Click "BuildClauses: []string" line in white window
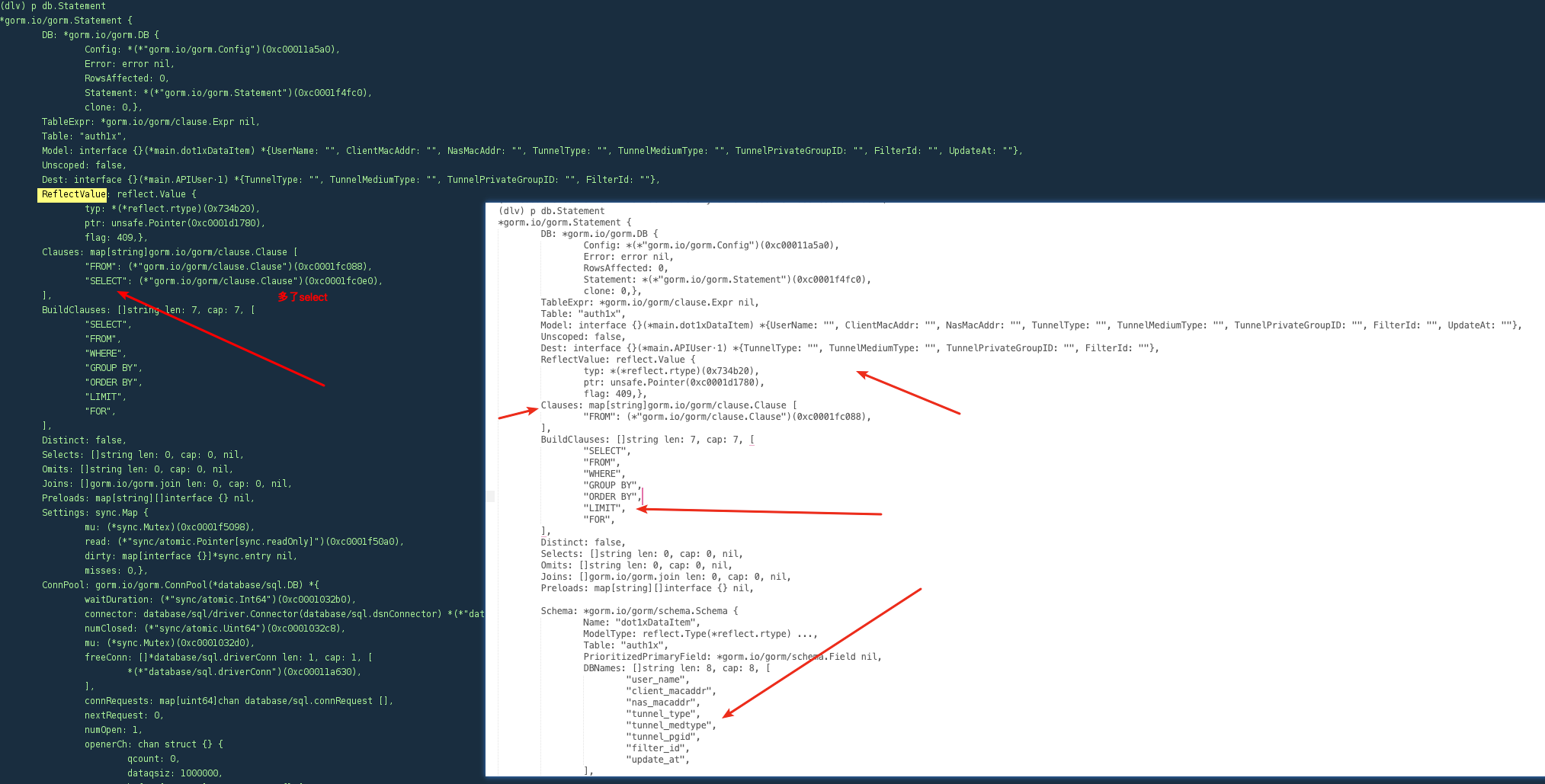This screenshot has width=1545, height=784. tap(648, 440)
